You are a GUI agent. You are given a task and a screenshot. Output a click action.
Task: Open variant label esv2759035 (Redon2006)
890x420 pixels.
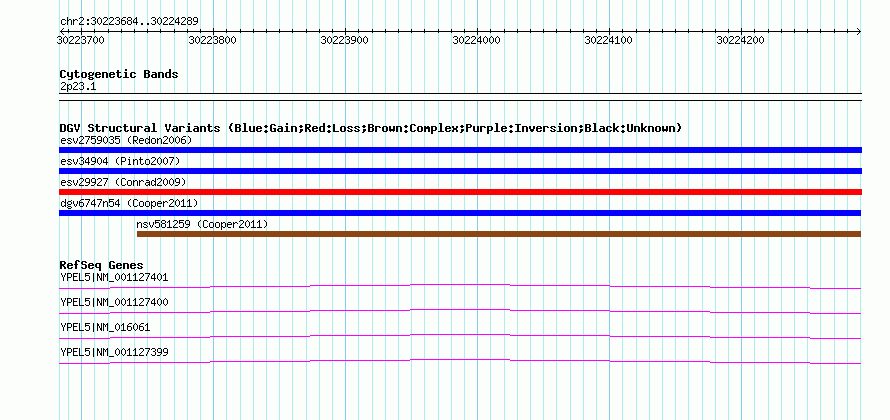pos(126,140)
